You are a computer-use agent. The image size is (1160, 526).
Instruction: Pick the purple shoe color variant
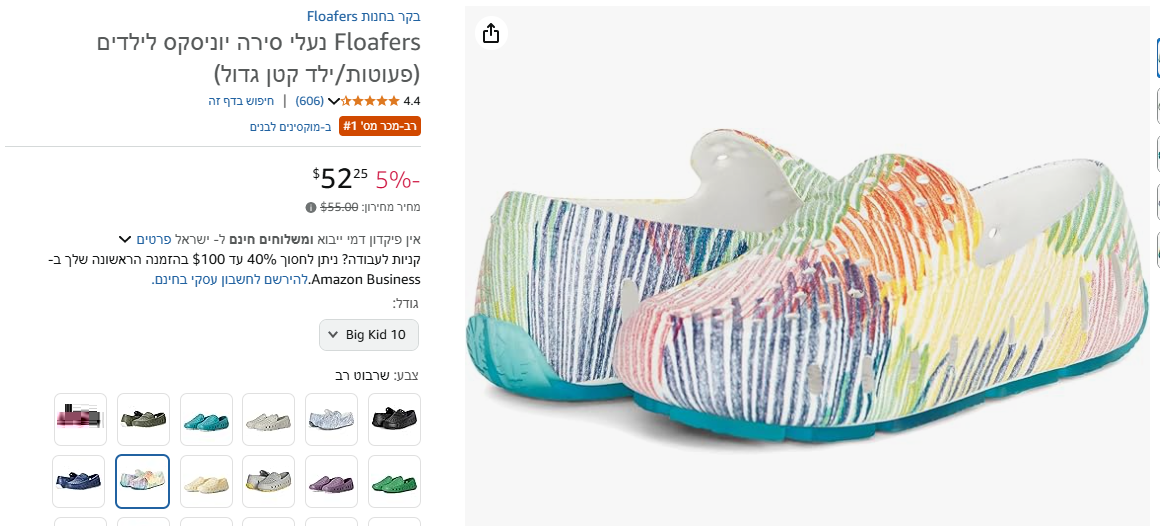pyautogui.click(x=332, y=481)
